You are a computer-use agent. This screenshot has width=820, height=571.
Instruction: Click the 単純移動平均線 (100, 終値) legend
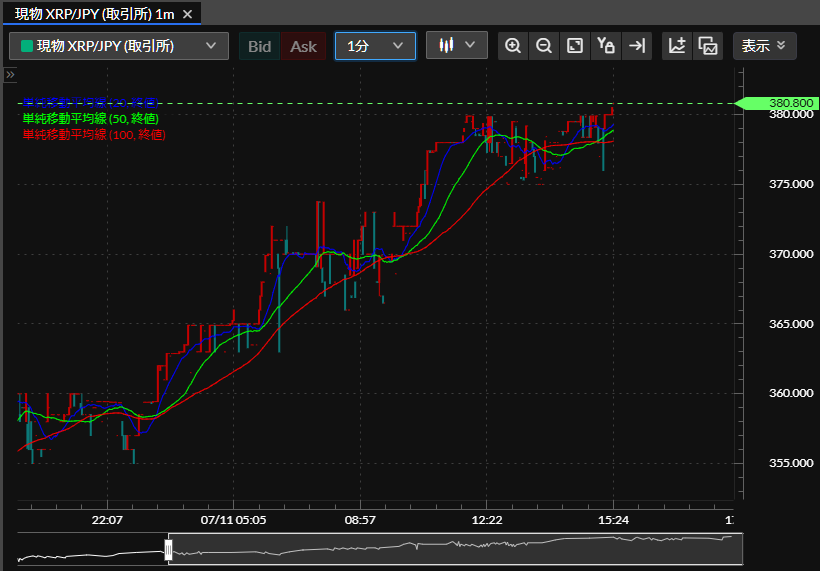(94, 135)
